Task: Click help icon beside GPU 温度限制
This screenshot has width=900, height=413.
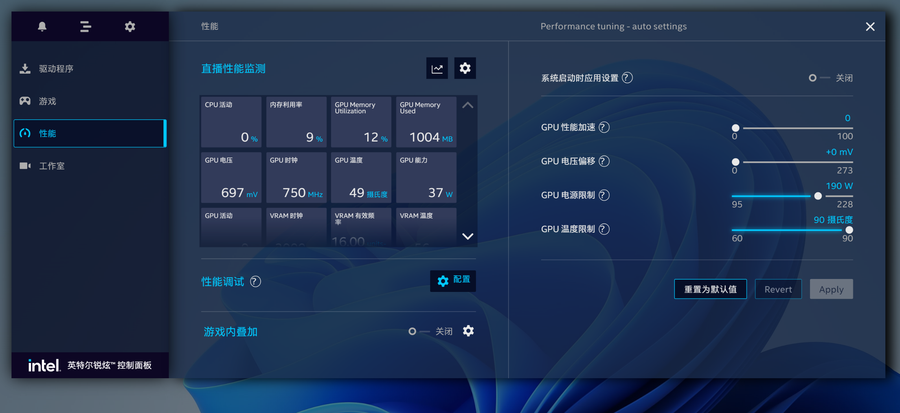Action: tap(604, 229)
